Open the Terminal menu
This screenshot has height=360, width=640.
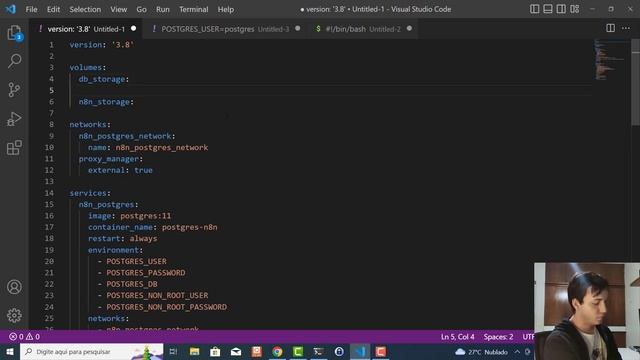pyautogui.click(x=193, y=9)
